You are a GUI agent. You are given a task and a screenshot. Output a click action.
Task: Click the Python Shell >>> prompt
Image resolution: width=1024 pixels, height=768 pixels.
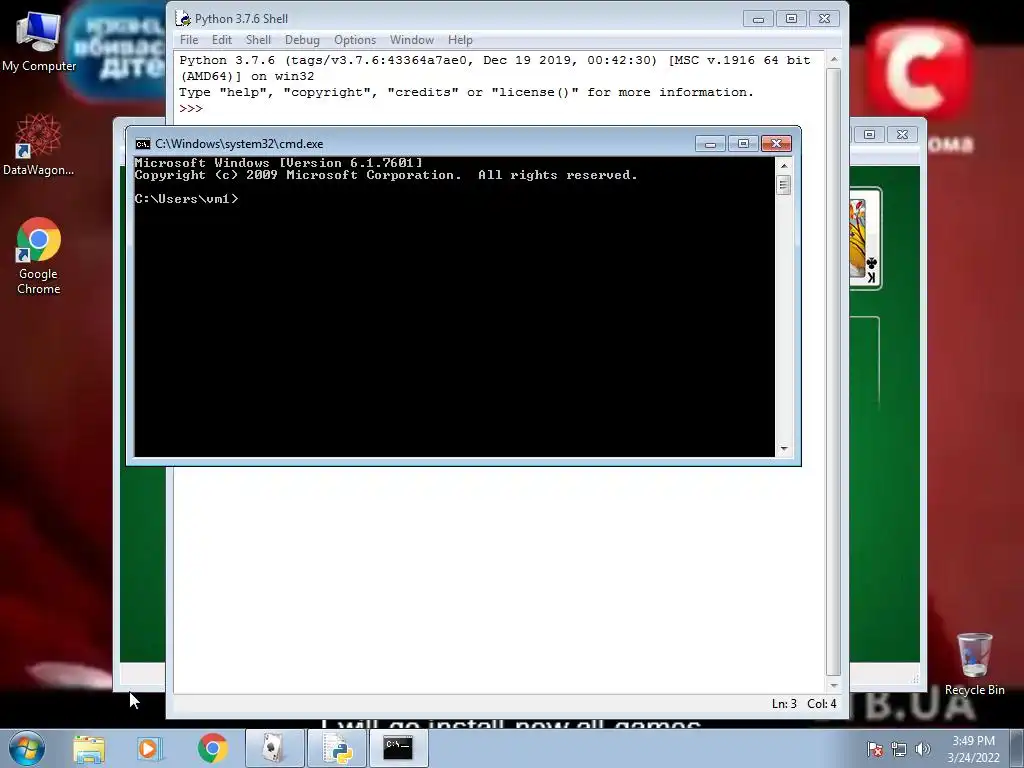191,108
